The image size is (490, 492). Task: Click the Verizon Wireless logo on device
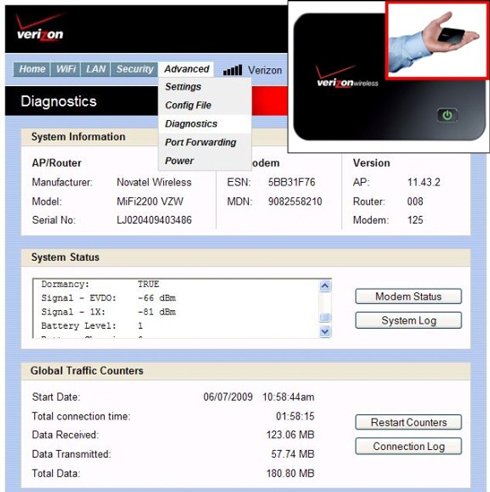click(347, 77)
